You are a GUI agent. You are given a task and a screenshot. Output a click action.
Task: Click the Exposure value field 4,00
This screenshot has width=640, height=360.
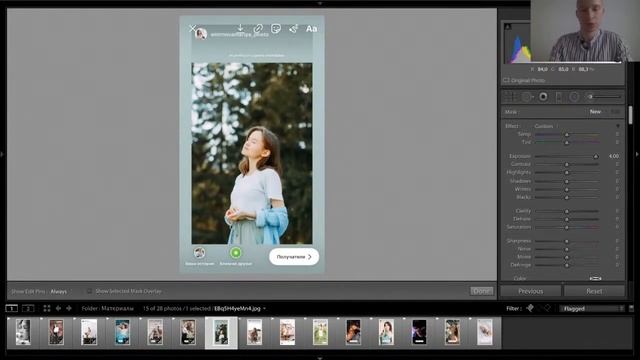pos(613,156)
